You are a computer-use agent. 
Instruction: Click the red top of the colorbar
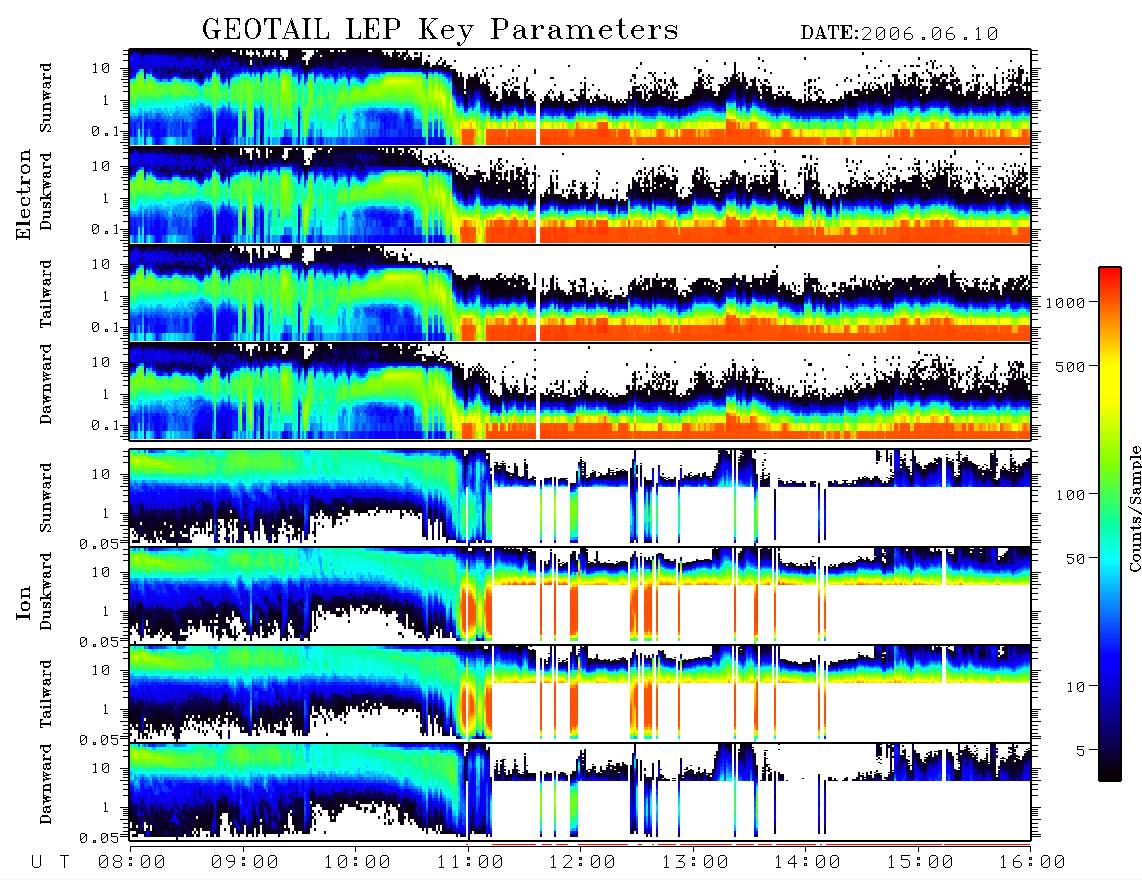click(1109, 277)
